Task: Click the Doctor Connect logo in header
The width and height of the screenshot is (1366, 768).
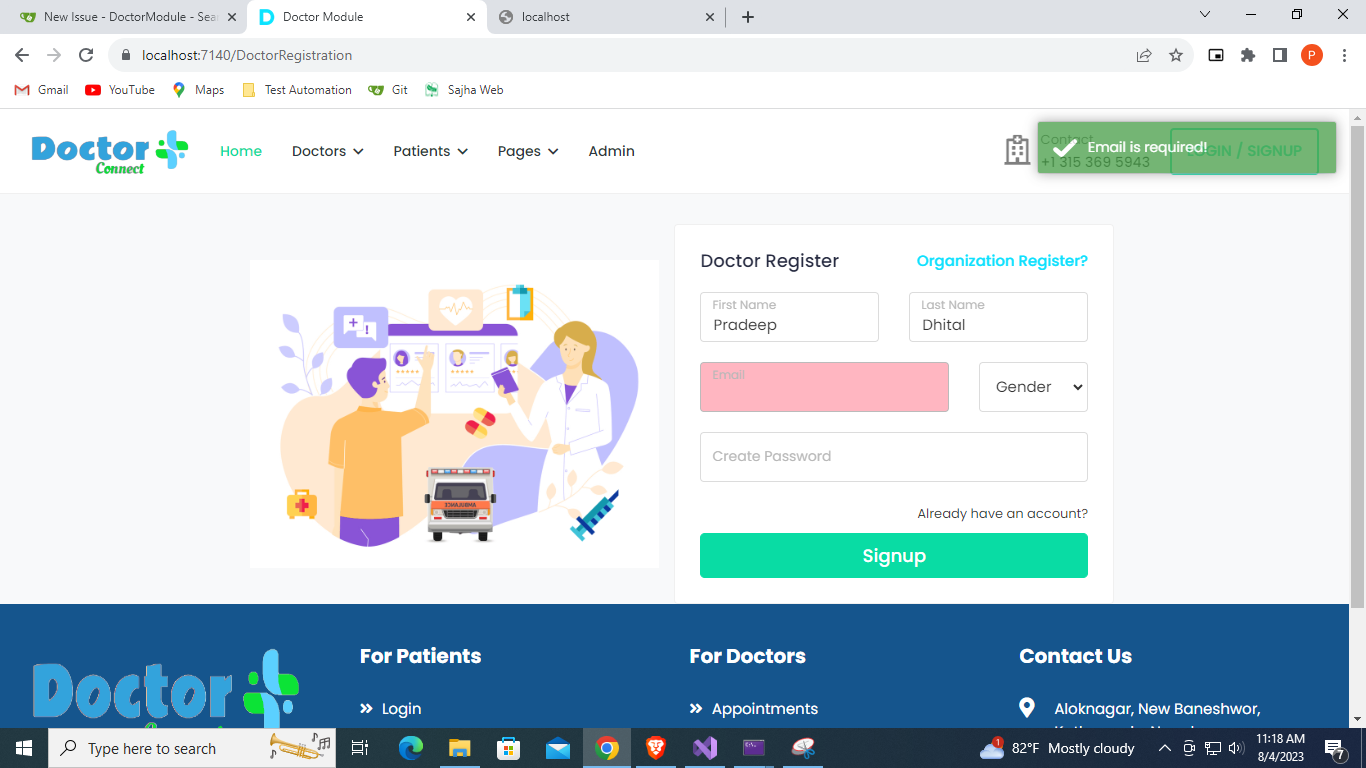Action: click(109, 151)
